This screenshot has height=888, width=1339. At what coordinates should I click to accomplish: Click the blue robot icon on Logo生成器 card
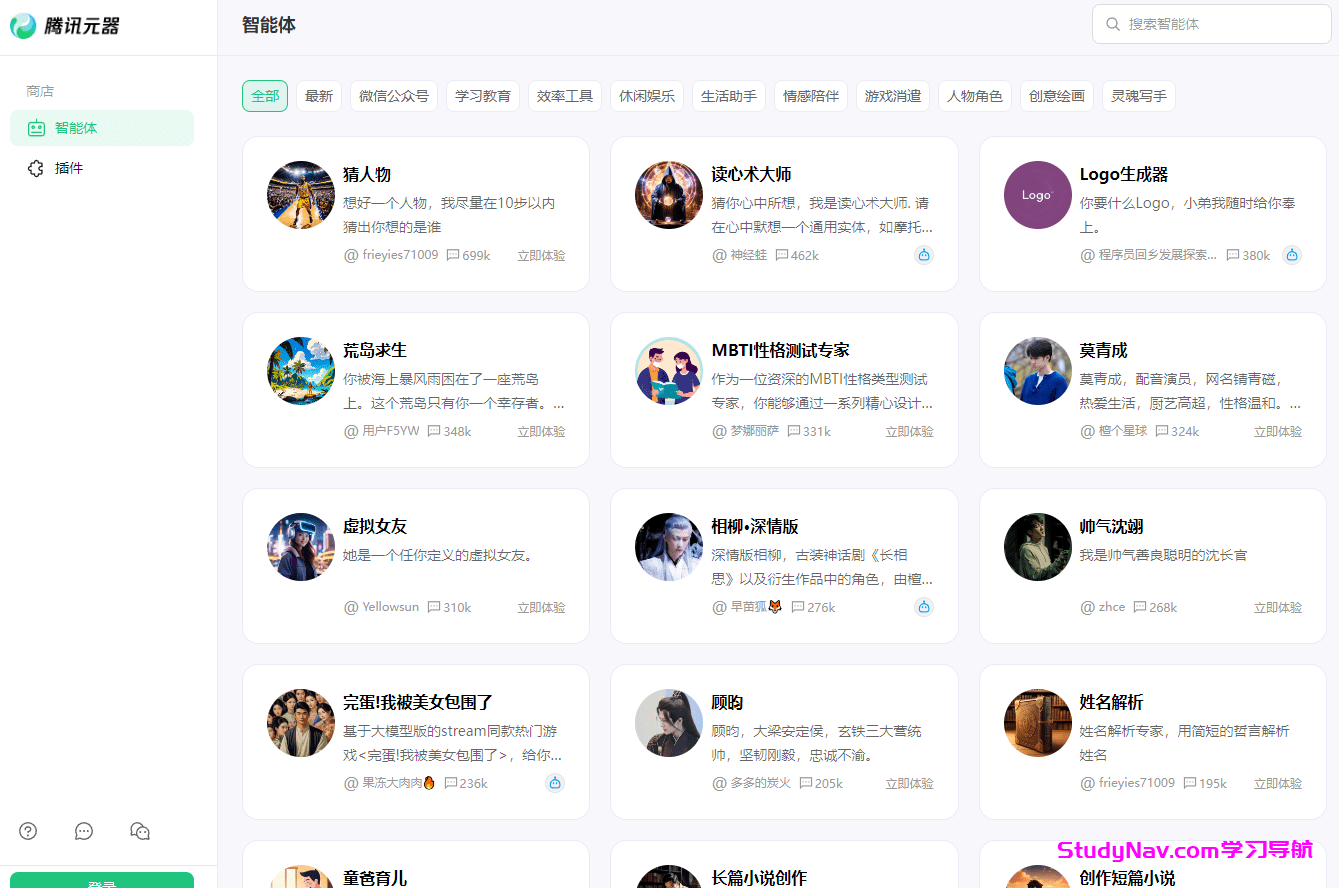(x=1292, y=255)
